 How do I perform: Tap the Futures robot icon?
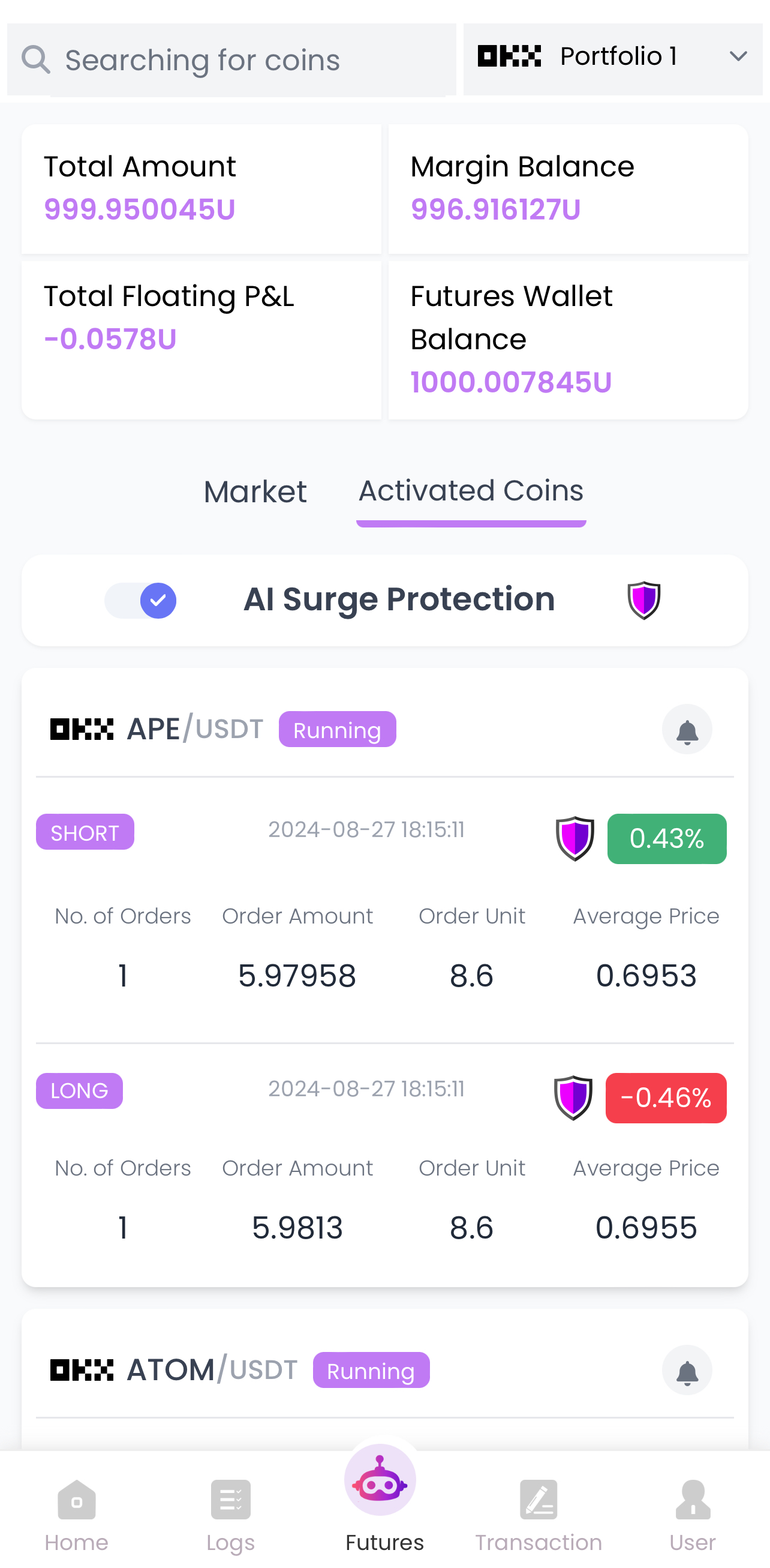tap(381, 1482)
